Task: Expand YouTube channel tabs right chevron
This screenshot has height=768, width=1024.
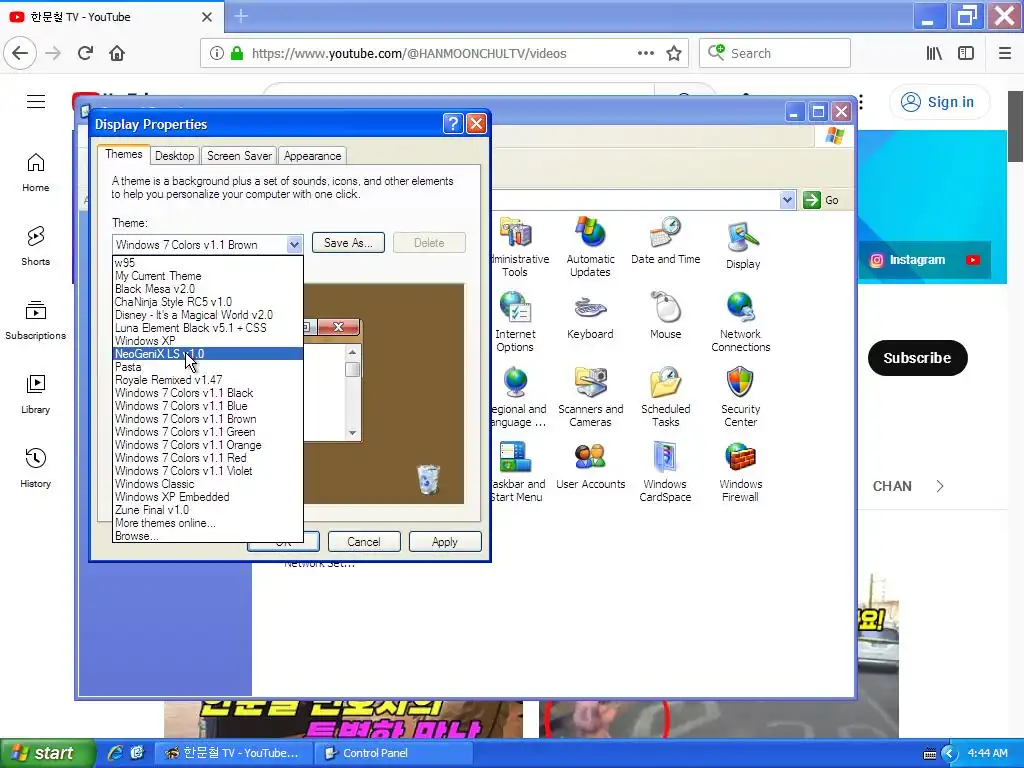Action: pos(940,486)
